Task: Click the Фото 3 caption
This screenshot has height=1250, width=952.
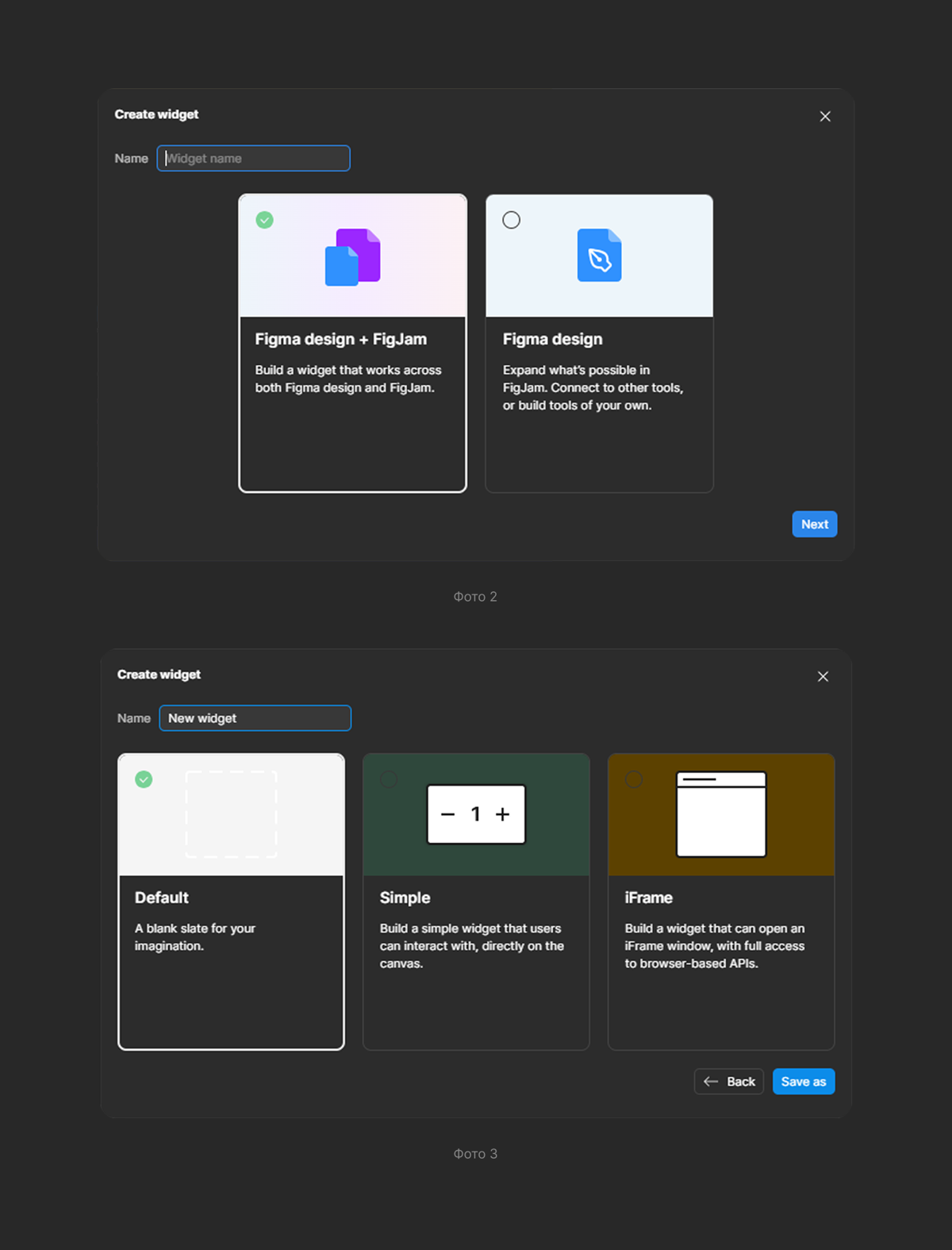Action: coord(475,1154)
